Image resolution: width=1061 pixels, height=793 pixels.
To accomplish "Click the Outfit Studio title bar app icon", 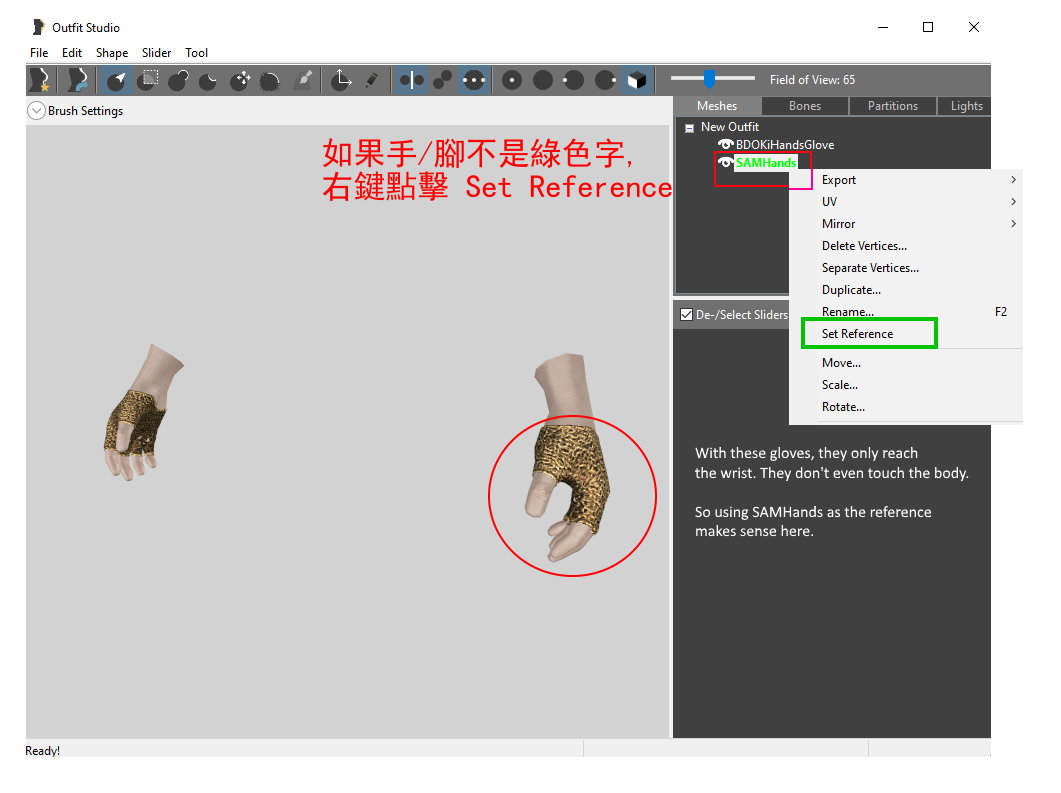I will [39, 27].
